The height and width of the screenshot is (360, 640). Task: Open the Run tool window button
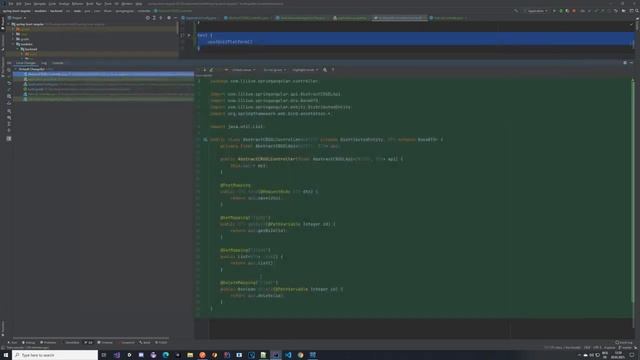(x=13, y=342)
